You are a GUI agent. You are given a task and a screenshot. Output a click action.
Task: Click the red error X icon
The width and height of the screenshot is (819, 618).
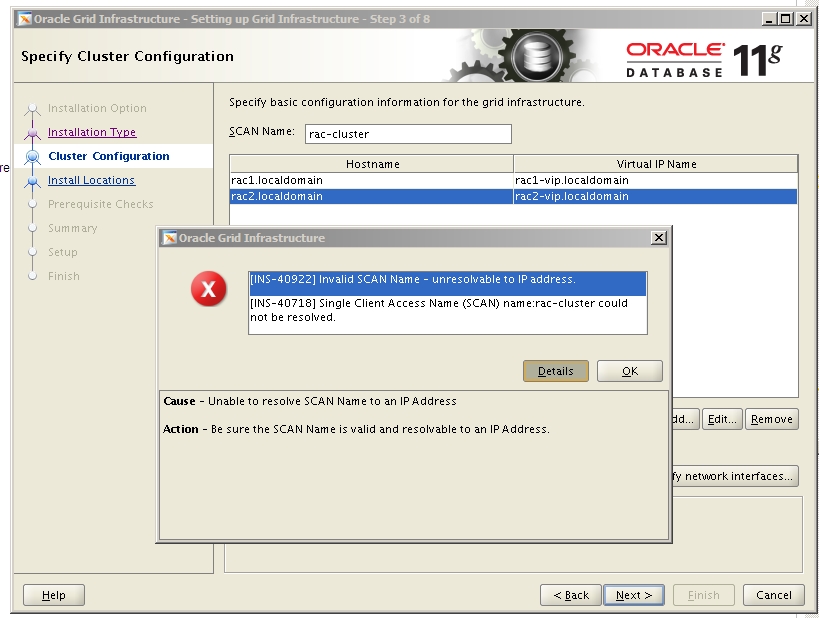208,289
